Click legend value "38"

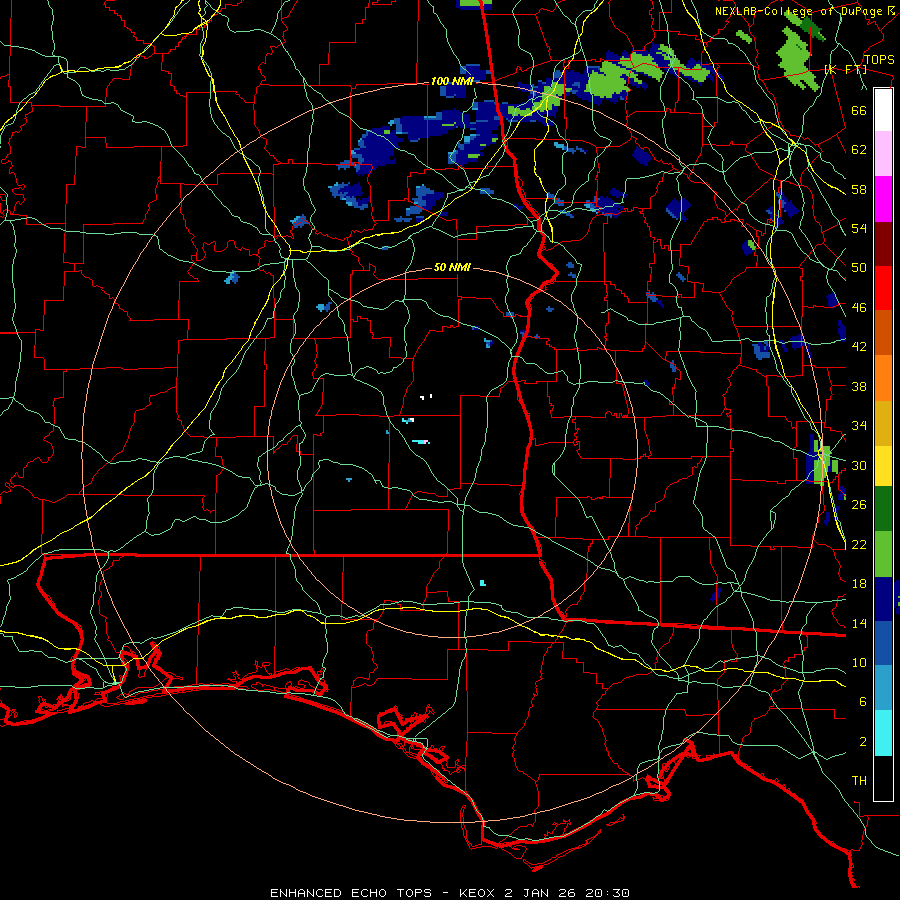(x=859, y=386)
